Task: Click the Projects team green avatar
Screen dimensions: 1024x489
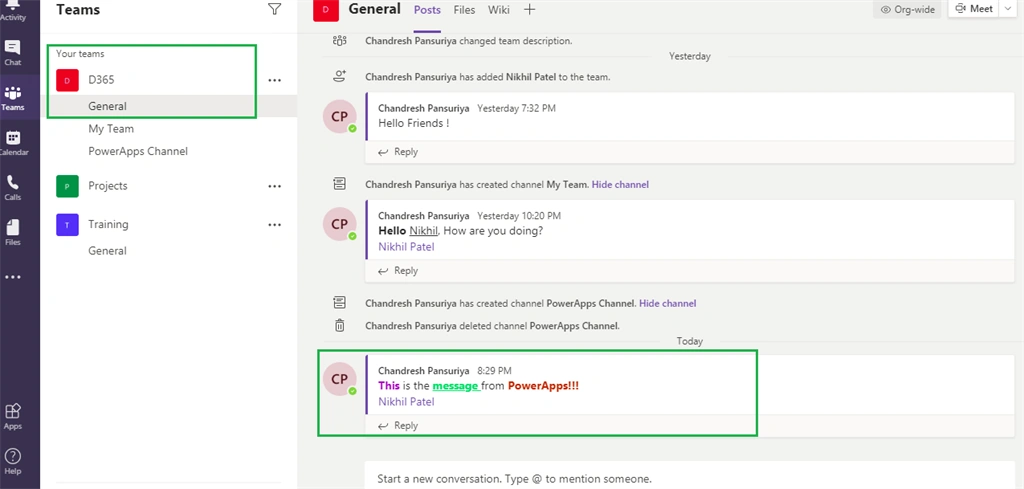Action: coord(67,186)
